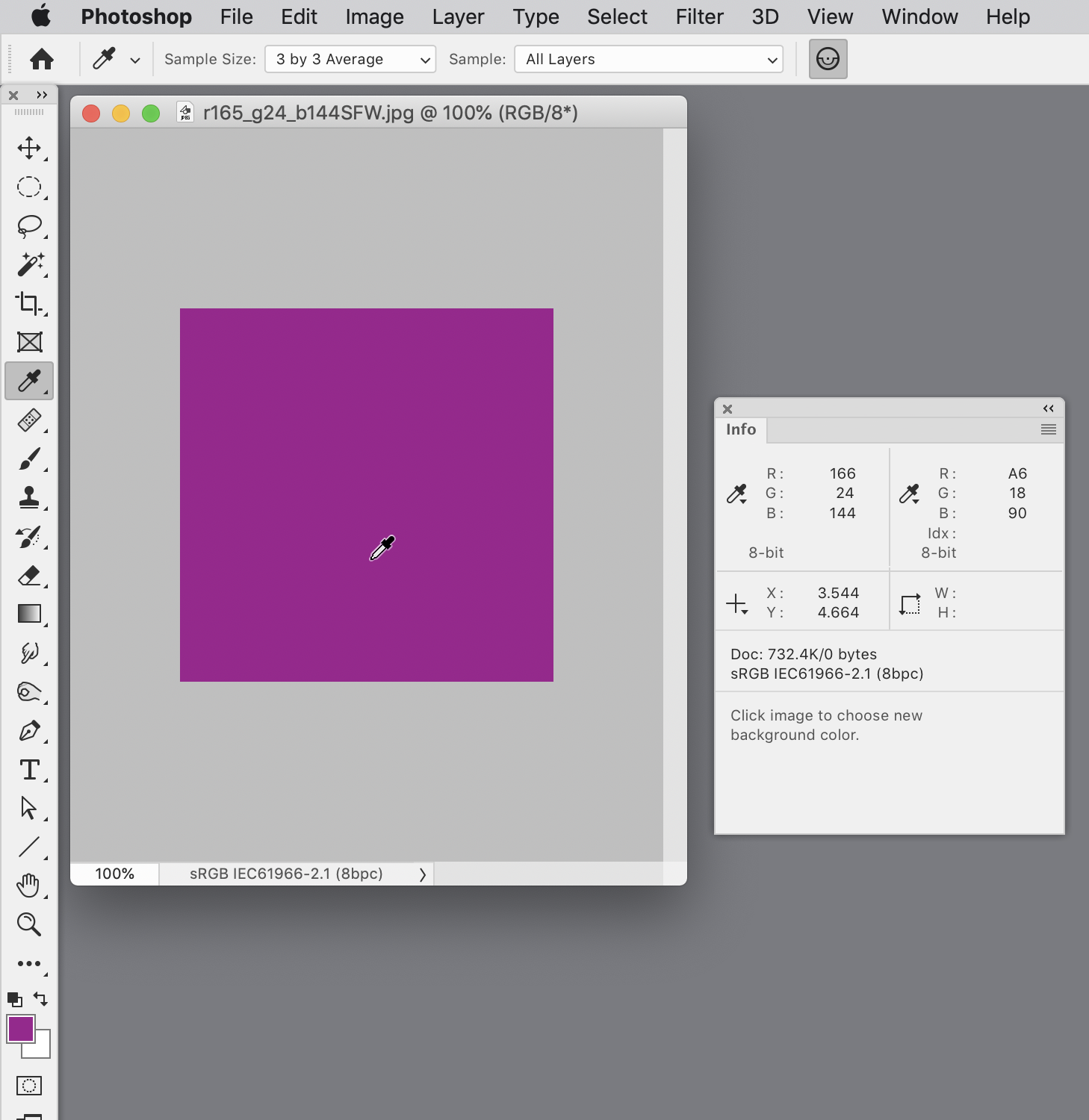Select the Horizontal Type tool
The width and height of the screenshot is (1089, 1120).
coord(30,770)
